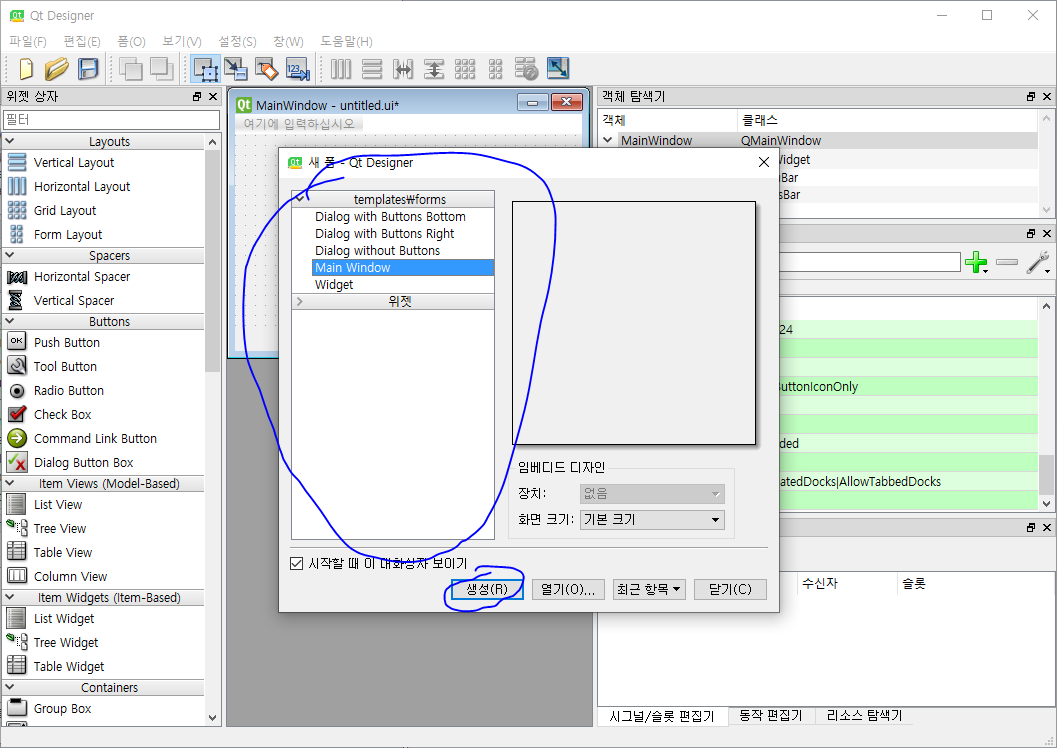Click the Lay Out Horizontally toolbar icon

coord(341,69)
